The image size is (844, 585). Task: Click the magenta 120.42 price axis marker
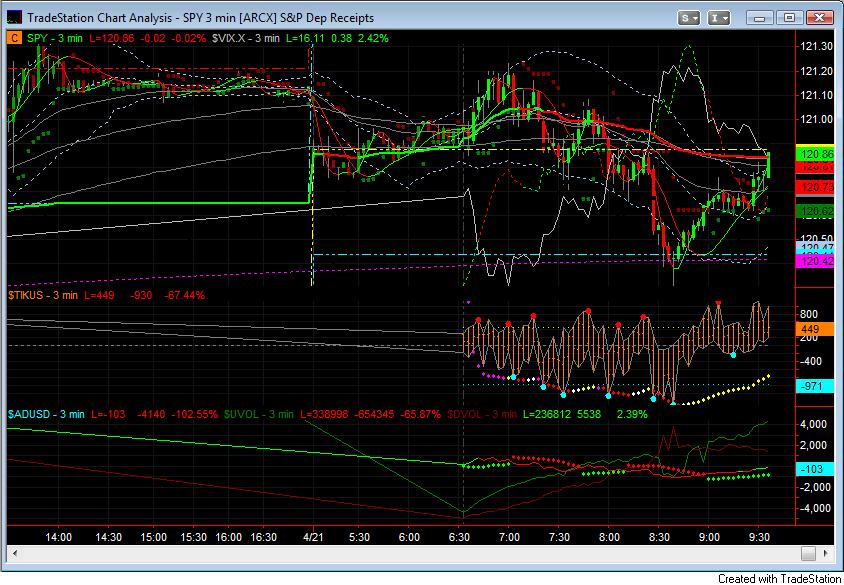(x=814, y=262)
